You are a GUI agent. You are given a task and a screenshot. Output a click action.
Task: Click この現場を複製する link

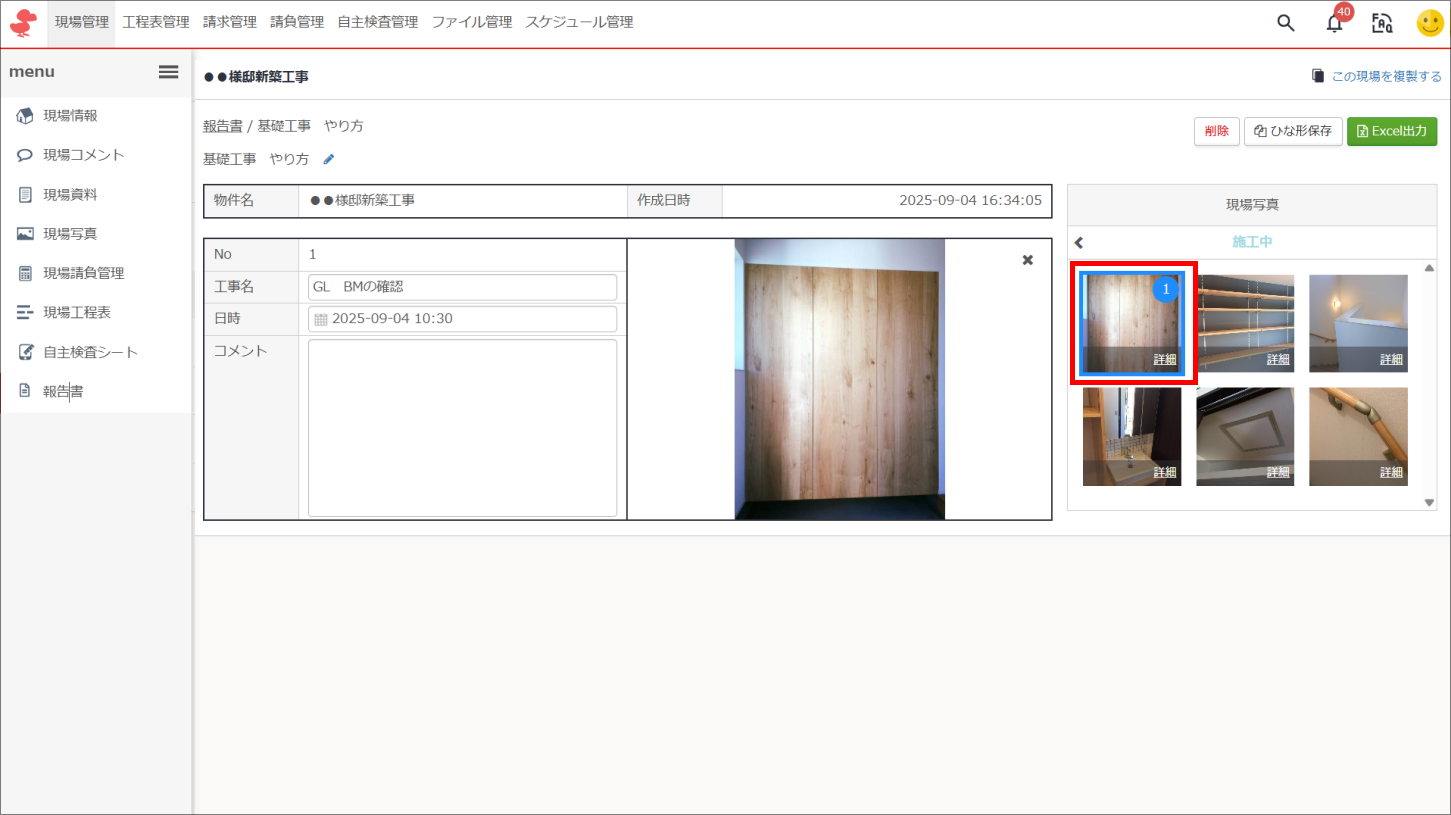point(1377,76)
